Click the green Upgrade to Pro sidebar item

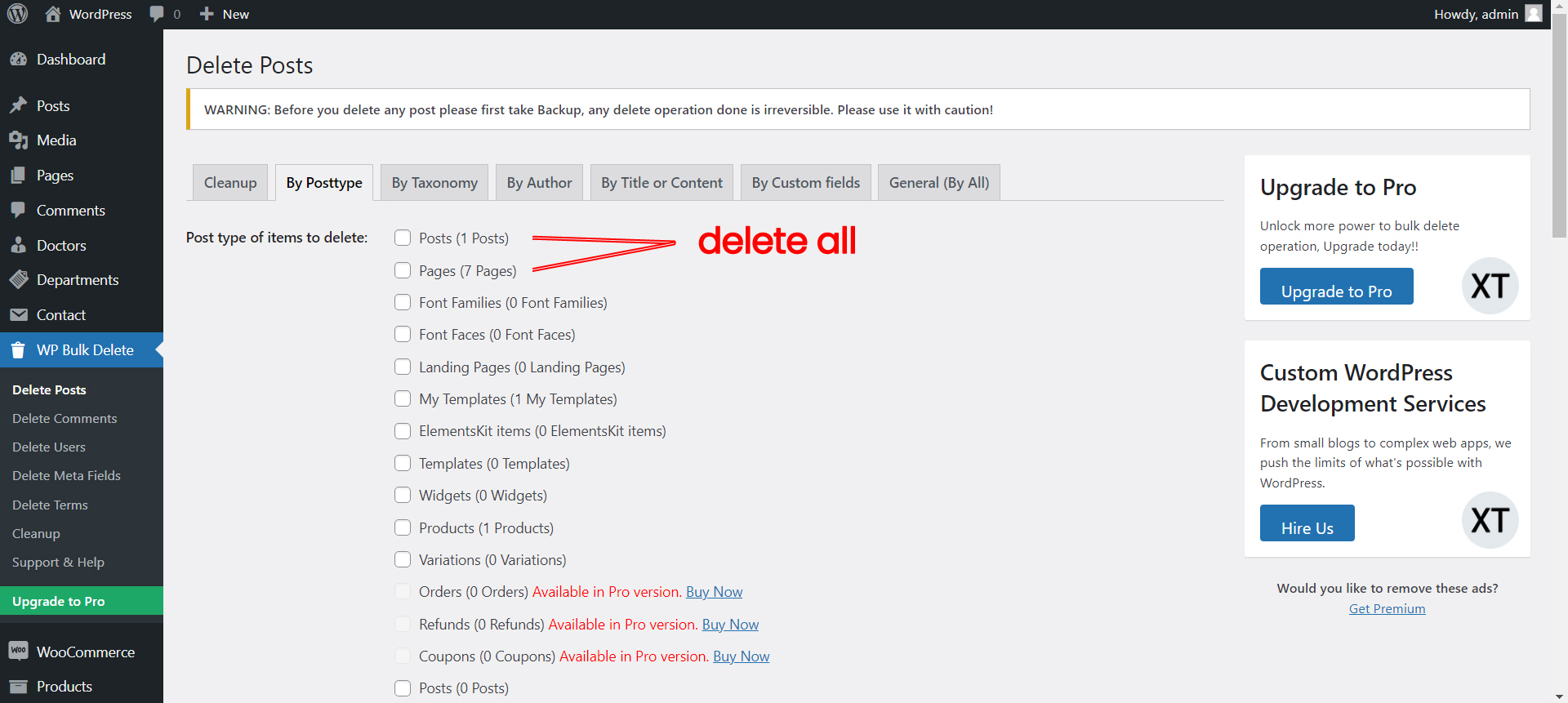(x=82, y=601)
